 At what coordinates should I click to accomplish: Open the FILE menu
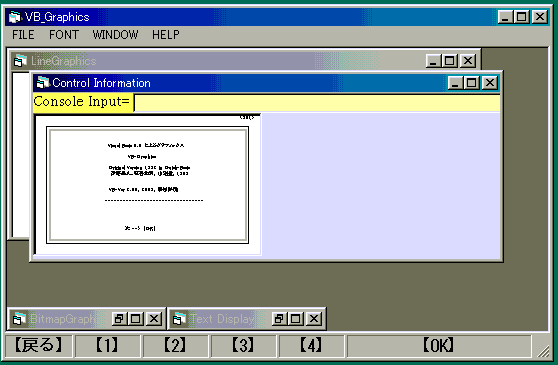(23, 35)
